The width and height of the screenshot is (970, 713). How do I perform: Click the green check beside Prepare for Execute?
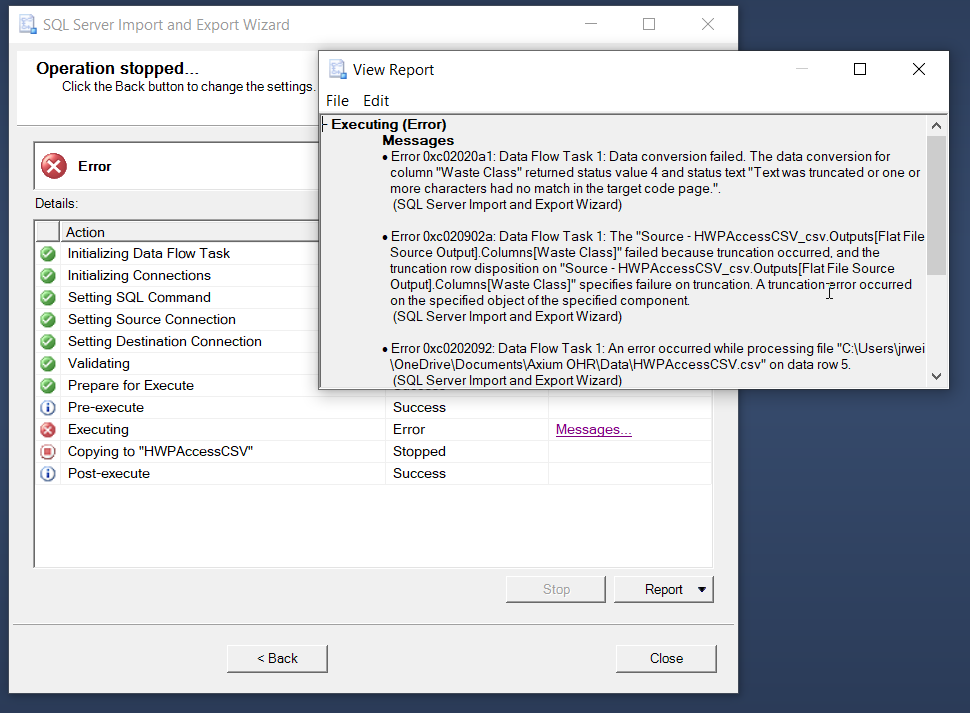(x=48, y=386)
